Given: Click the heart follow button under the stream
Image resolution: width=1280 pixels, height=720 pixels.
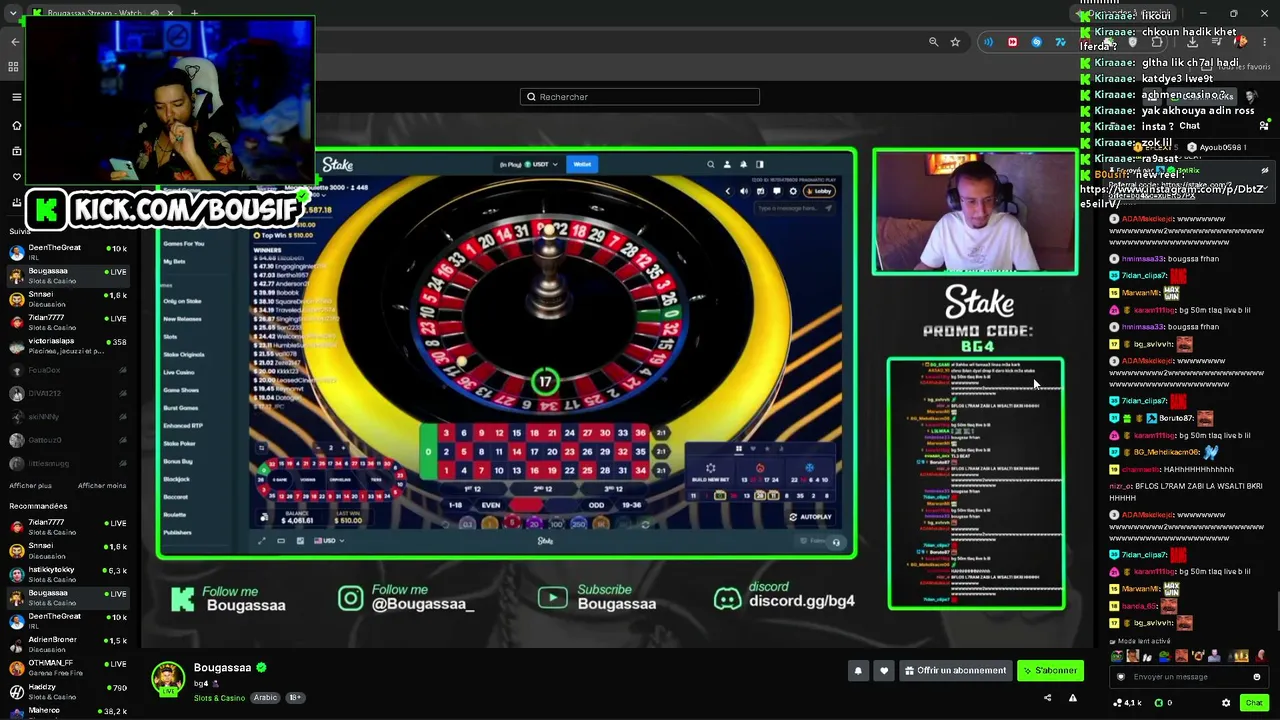Looking at the screenshot, I should pos(884,671).
